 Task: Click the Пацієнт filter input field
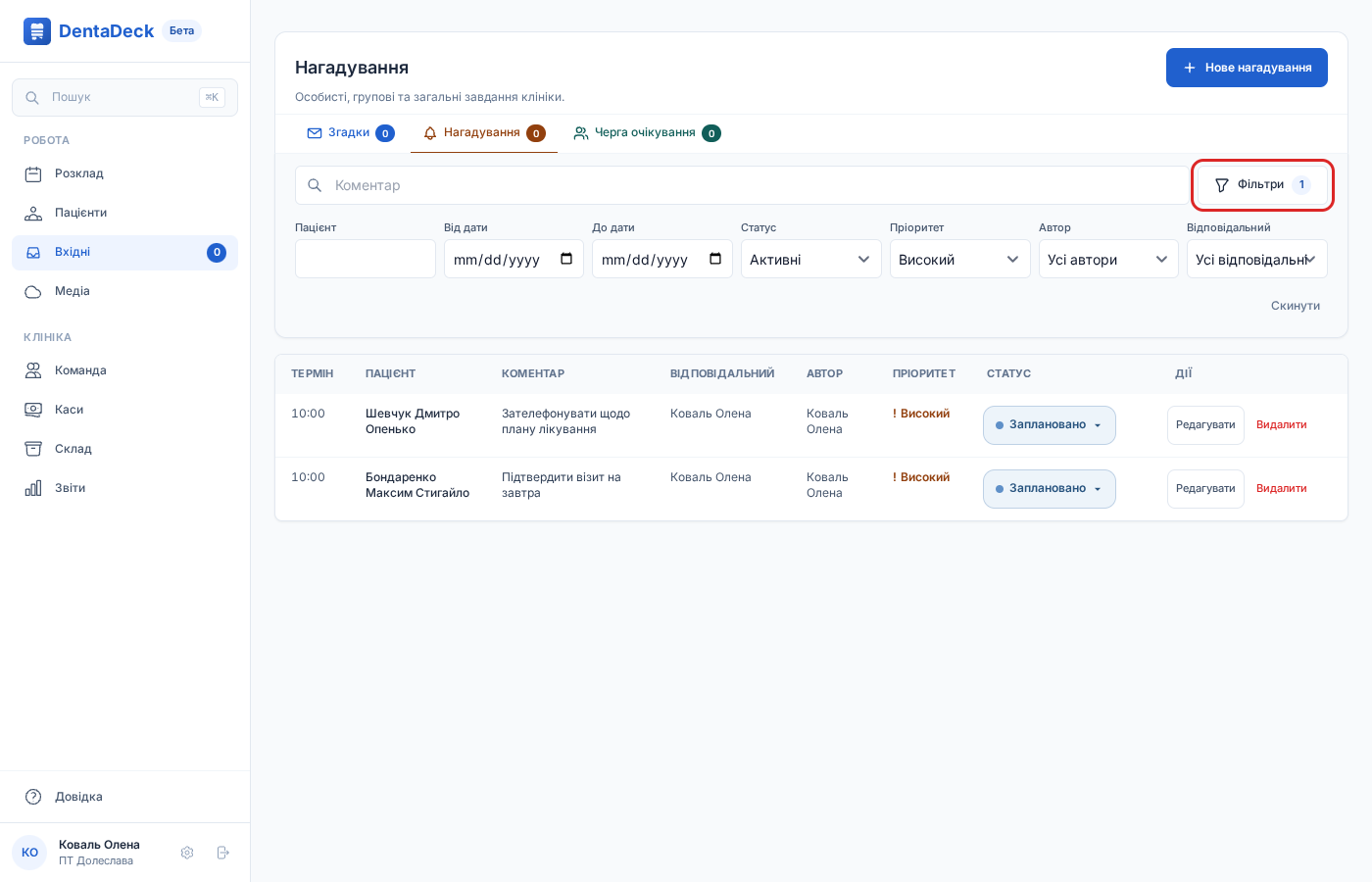pos(366,260)
